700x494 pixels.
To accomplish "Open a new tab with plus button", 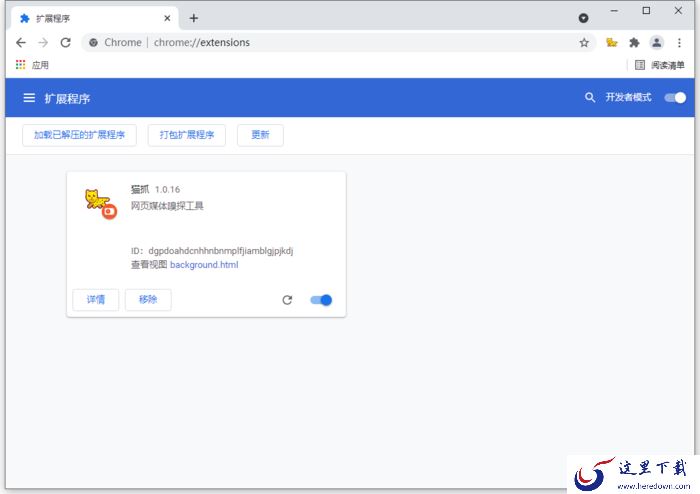I will point(193,18).
